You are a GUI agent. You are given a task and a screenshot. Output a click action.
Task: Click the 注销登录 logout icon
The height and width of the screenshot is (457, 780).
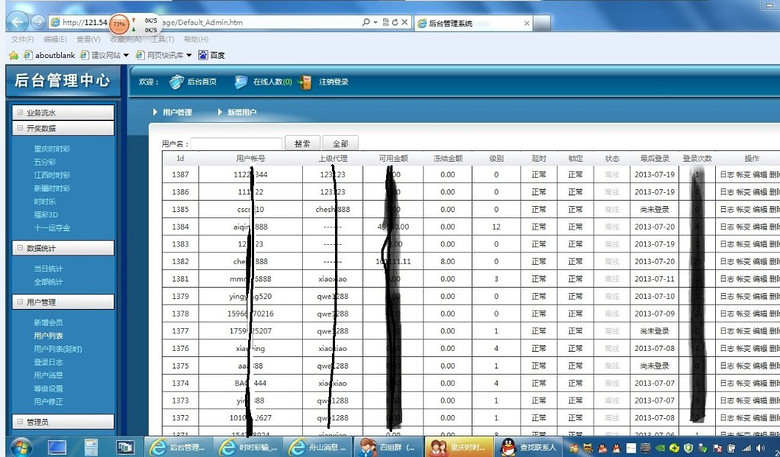(x=306, y=82)
